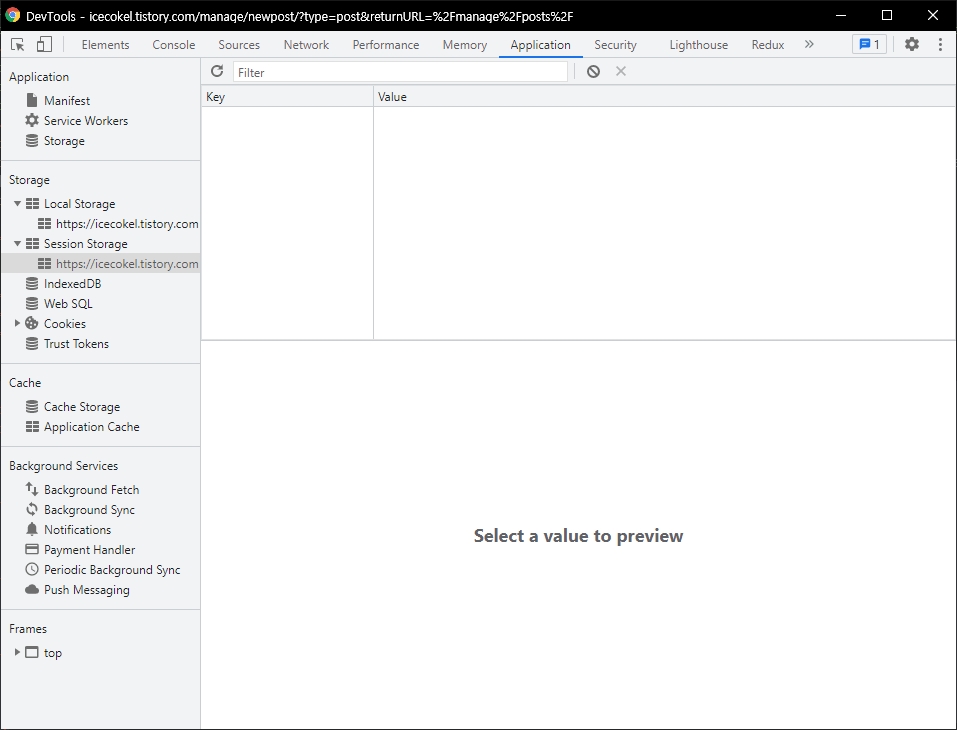Collapse the Session Storage tree arrow
The image size is (957, 730).
click(17, 244)
